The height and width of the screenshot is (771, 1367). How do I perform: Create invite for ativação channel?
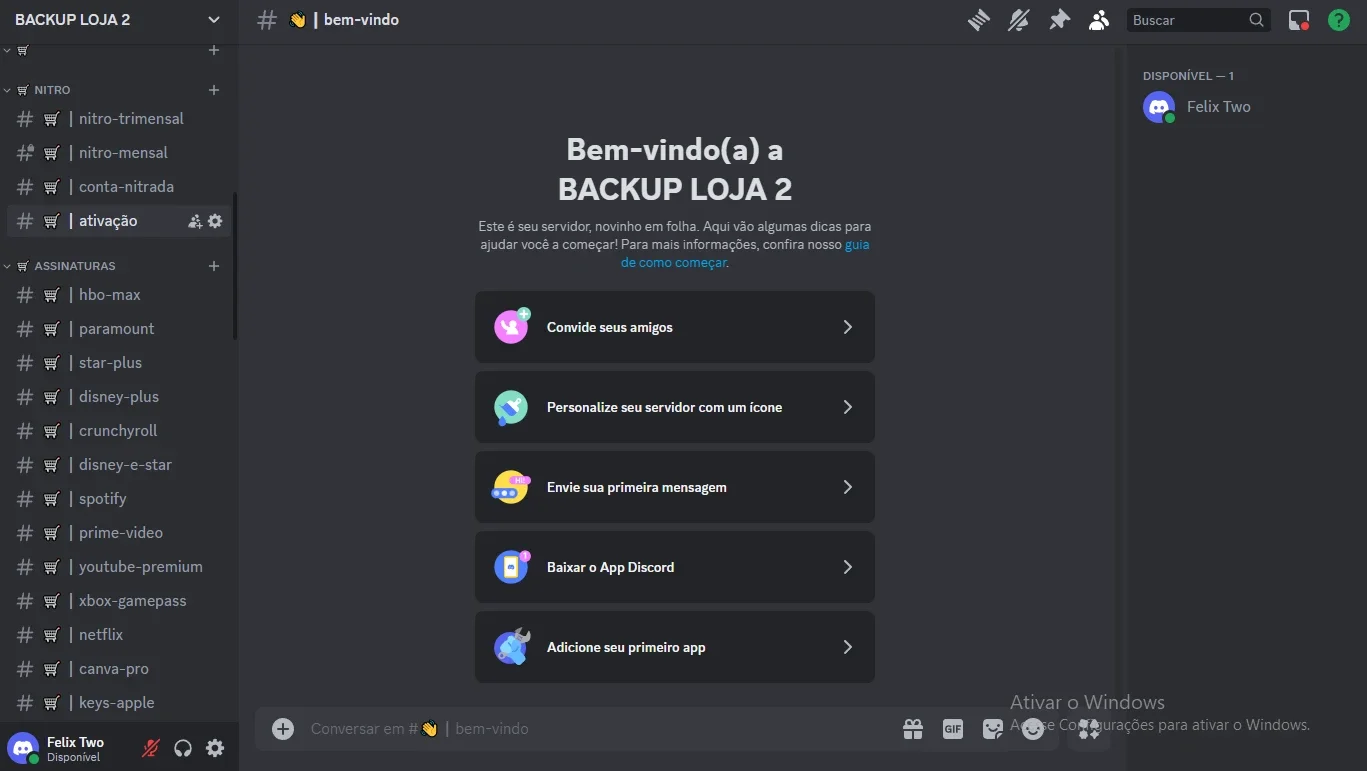(195, 221)
